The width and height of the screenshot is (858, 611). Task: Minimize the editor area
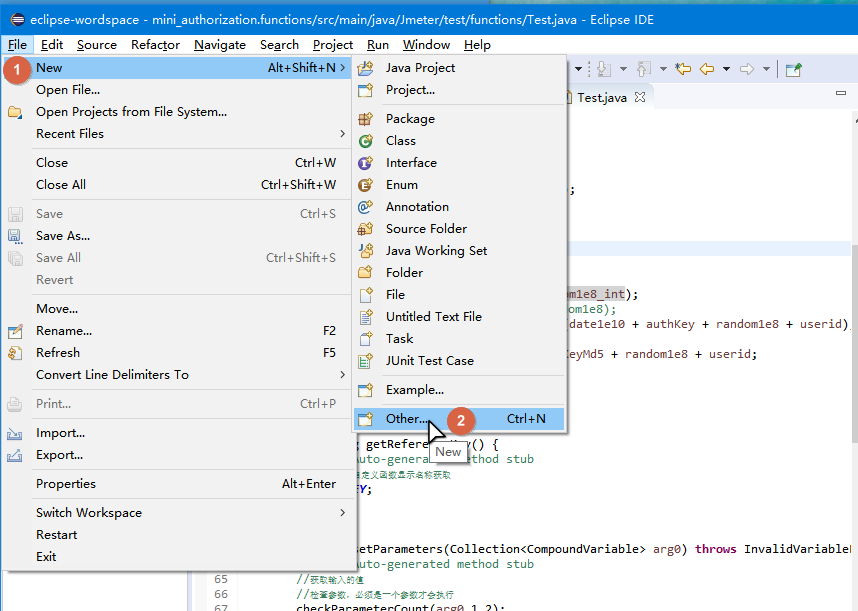841,93
